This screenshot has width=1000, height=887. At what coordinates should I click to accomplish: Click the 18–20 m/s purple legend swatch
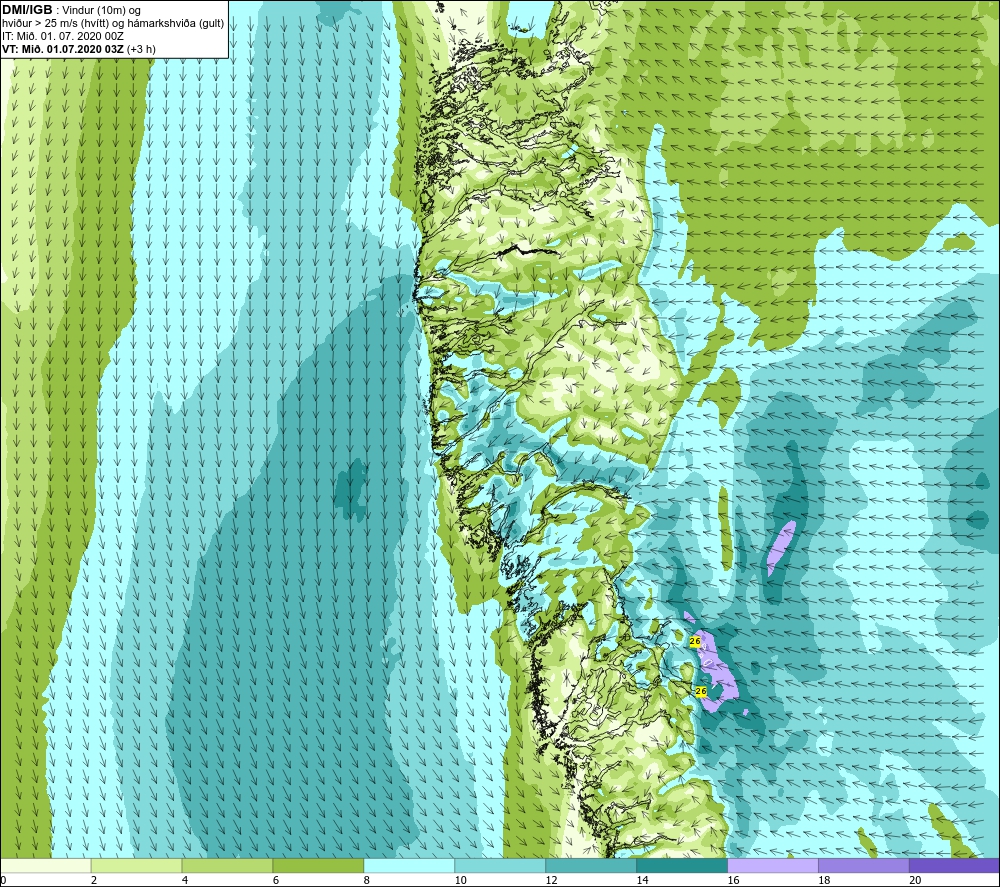[x=864, y=866]
